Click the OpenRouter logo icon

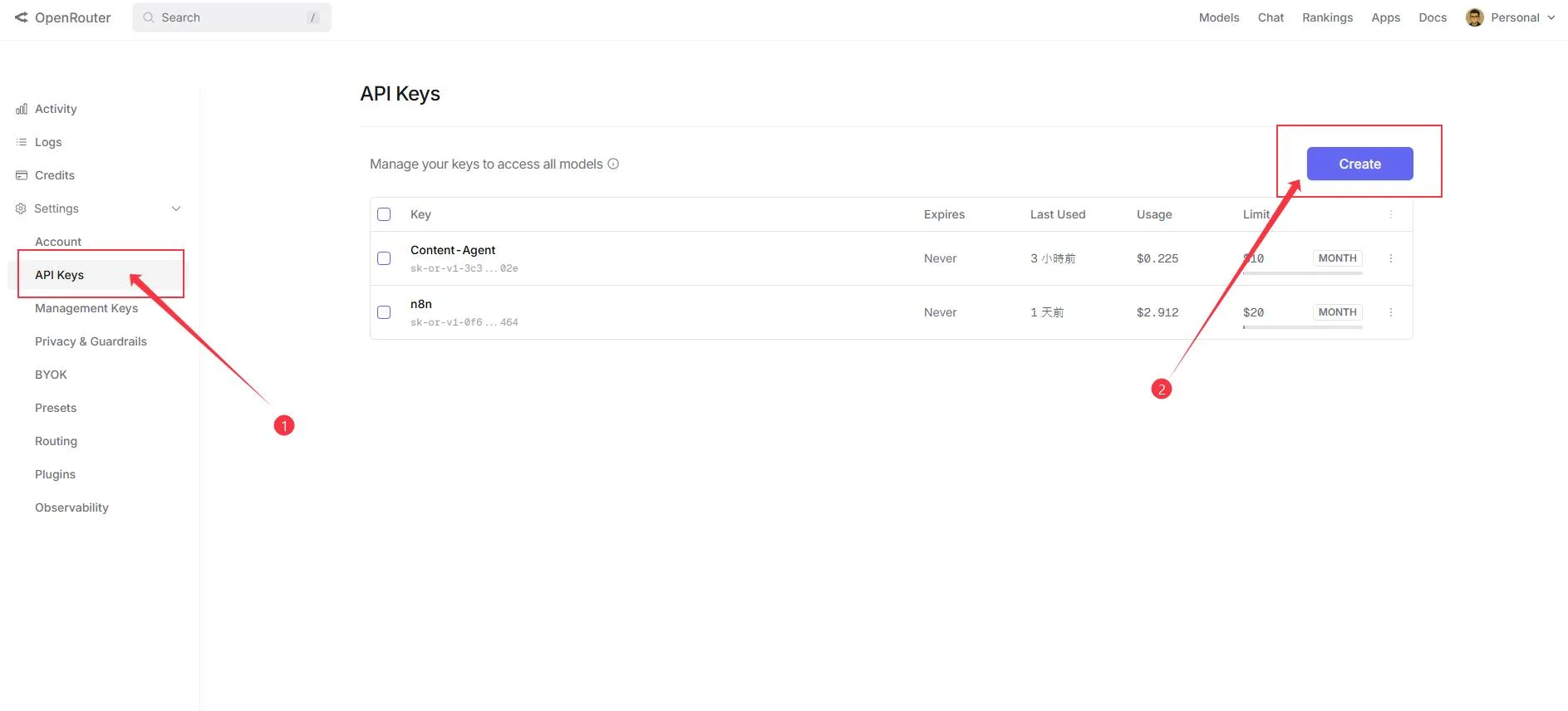pos(22,17)
